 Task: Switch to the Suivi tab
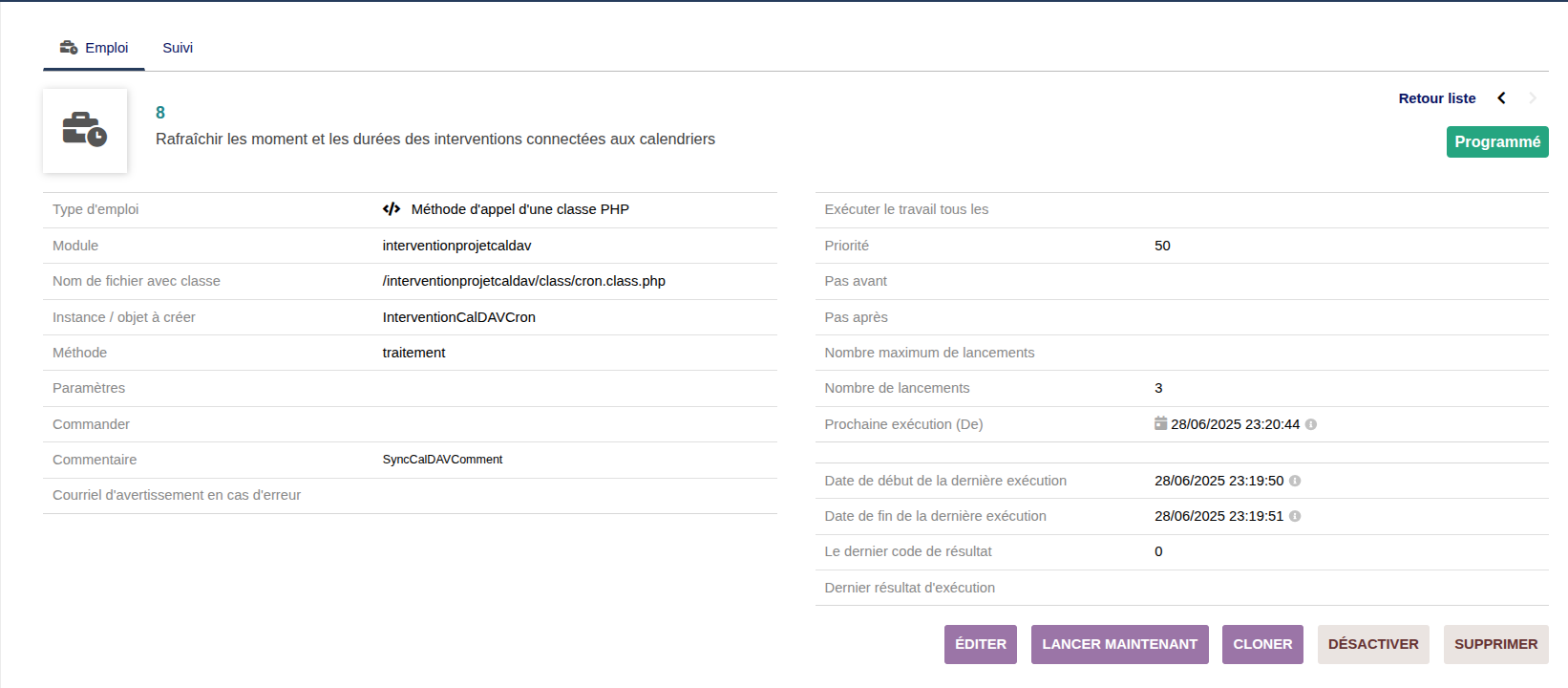[178, 48]
